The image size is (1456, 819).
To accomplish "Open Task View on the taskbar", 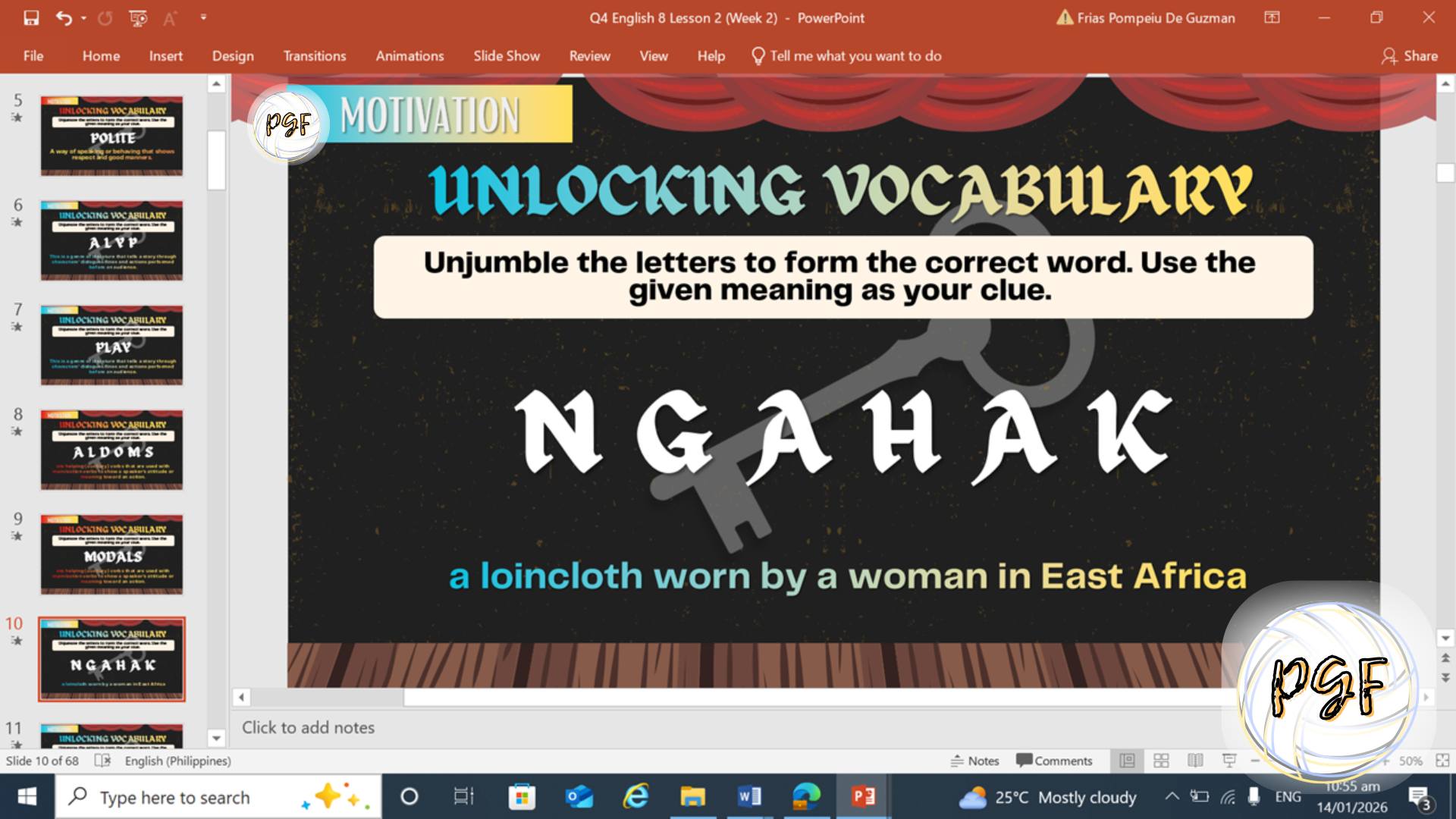I will point(463,797).
